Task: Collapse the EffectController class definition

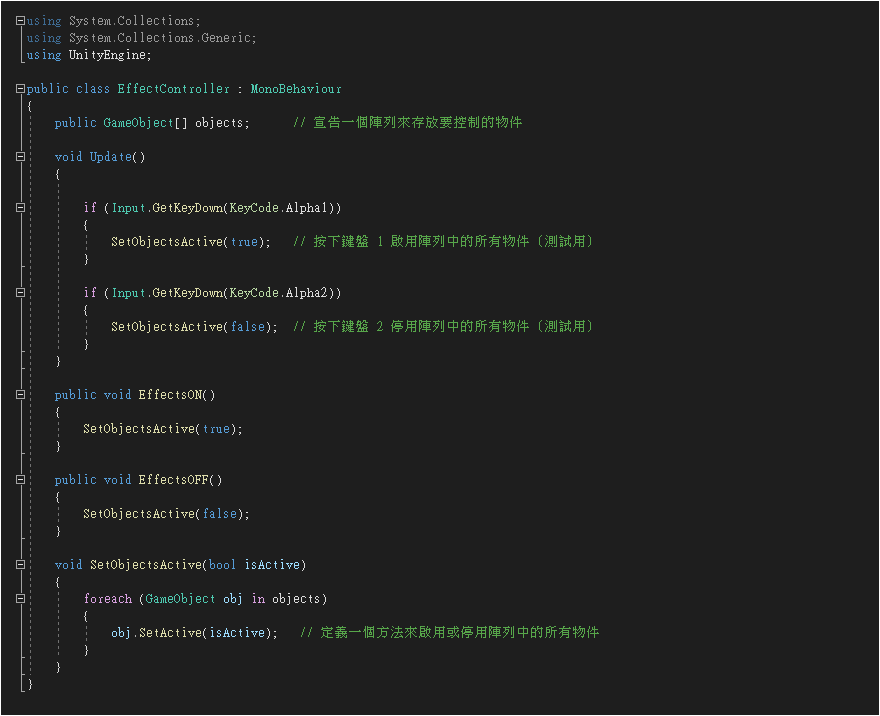Action: click(21, 89)
